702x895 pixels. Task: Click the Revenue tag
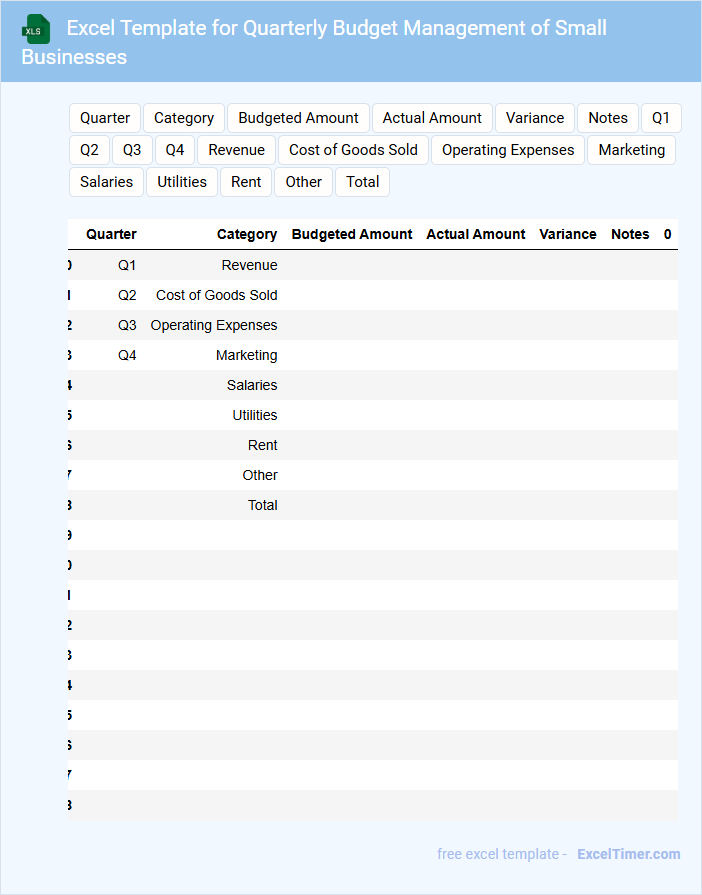point(236,150)
